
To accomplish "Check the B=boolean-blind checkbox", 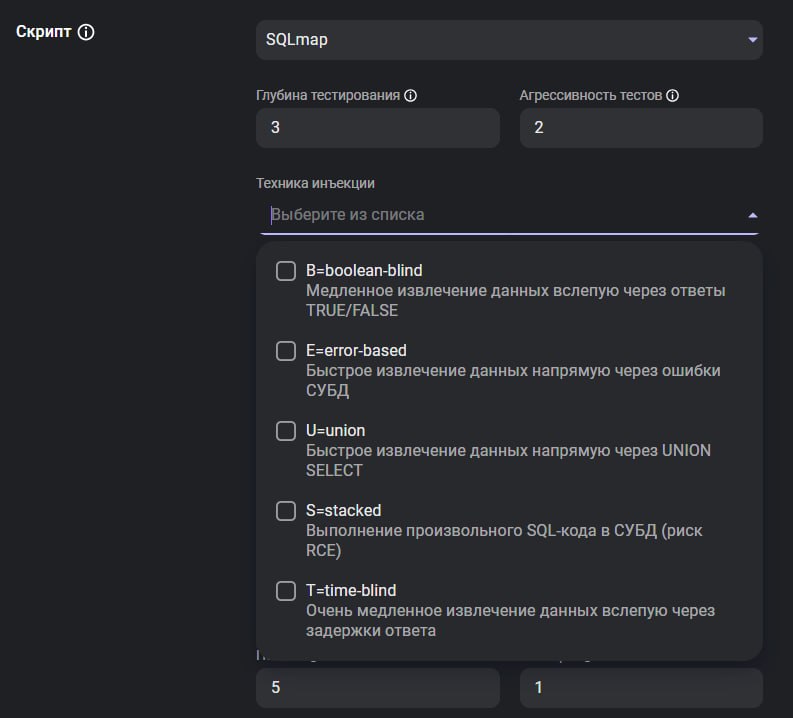I will (286, 271).
